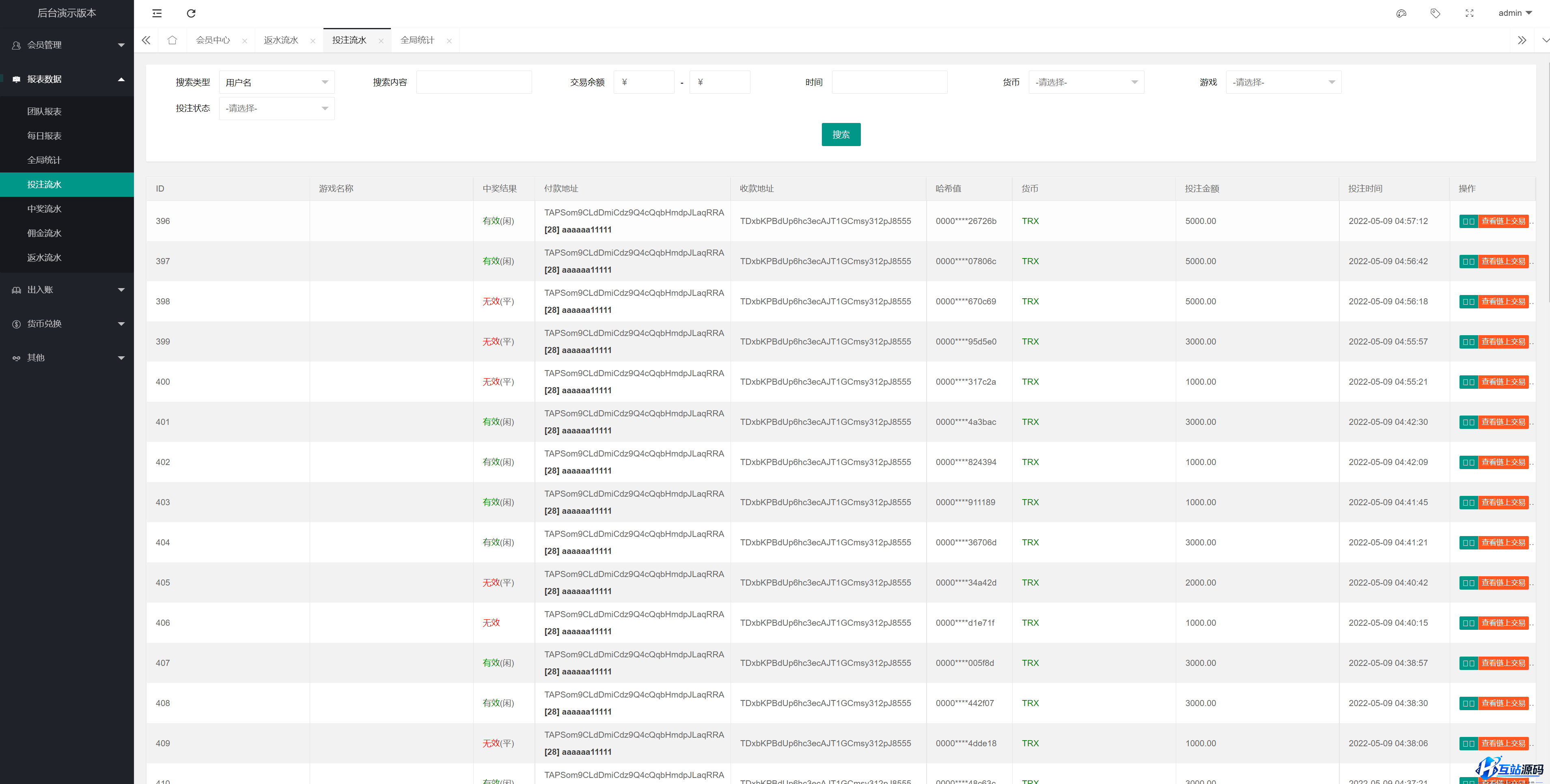Click the 时间 date input field
The image size is (1550, 784).
point(889,82)
